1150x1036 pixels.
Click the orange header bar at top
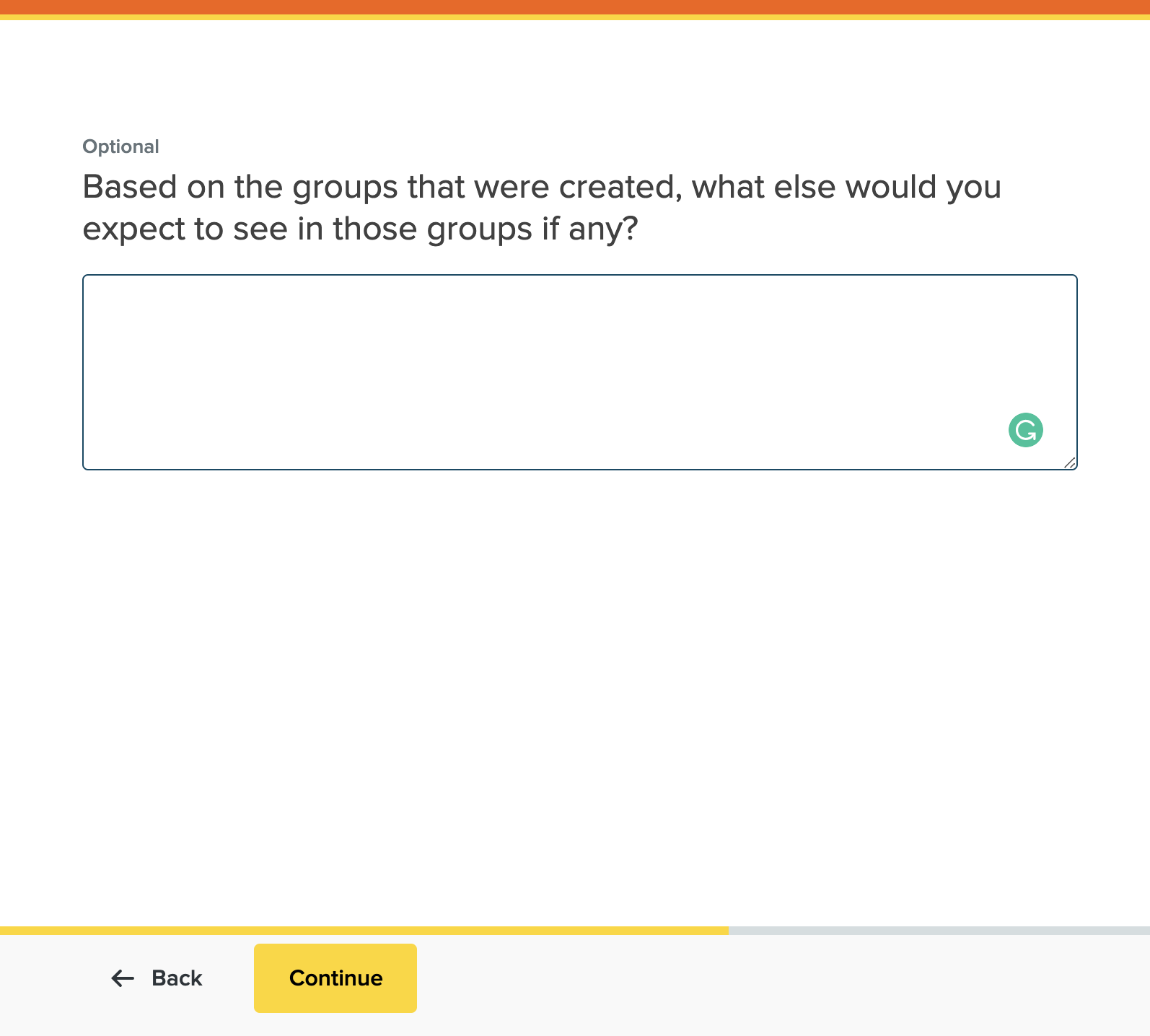575,6
